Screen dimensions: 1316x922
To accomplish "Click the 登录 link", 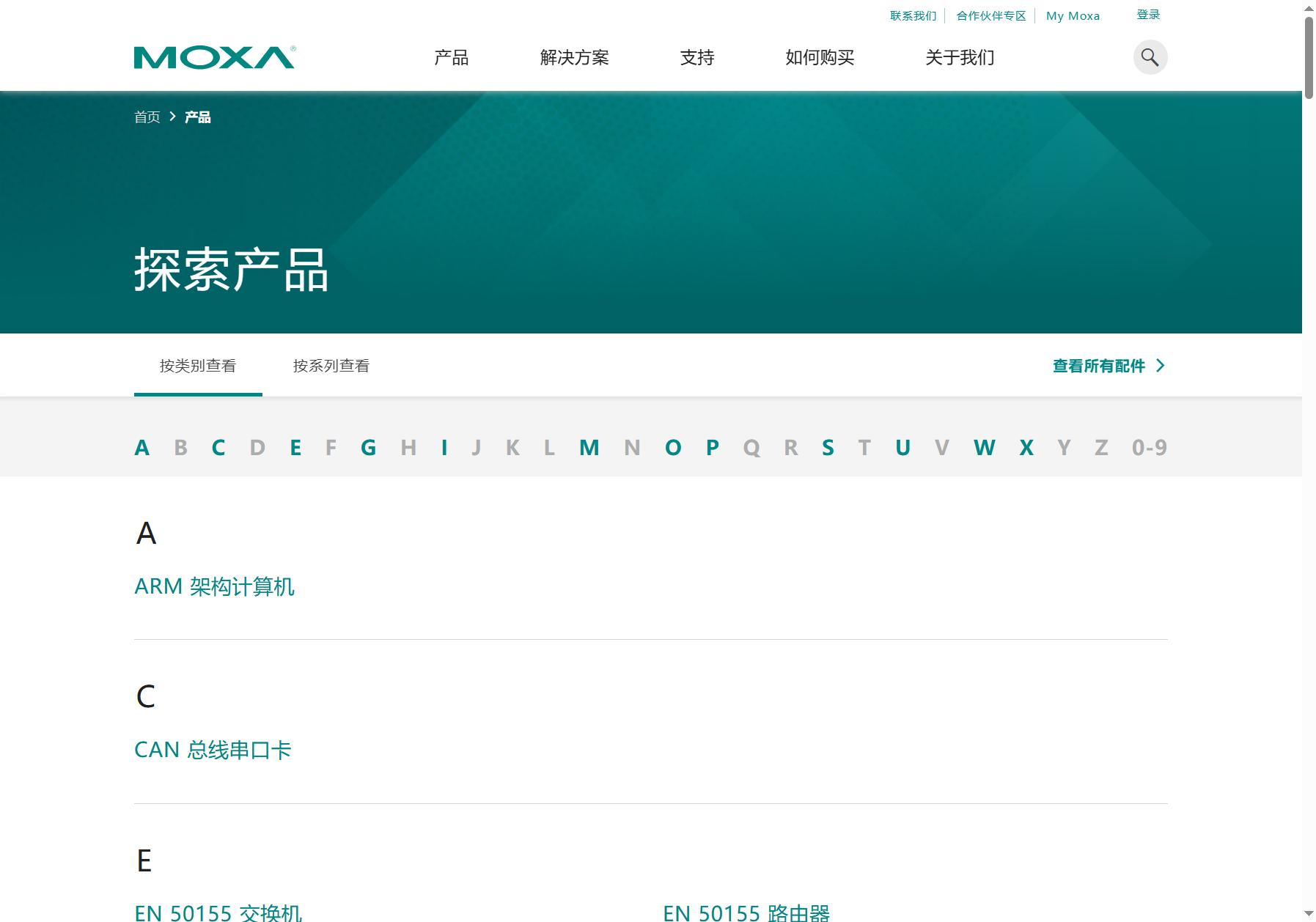I will coord(1148,15).
